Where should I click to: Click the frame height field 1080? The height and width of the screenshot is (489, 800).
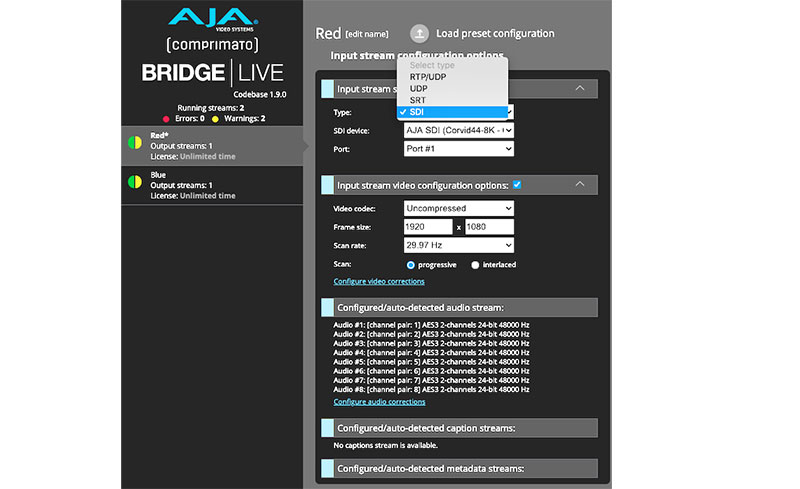point(489,227)
